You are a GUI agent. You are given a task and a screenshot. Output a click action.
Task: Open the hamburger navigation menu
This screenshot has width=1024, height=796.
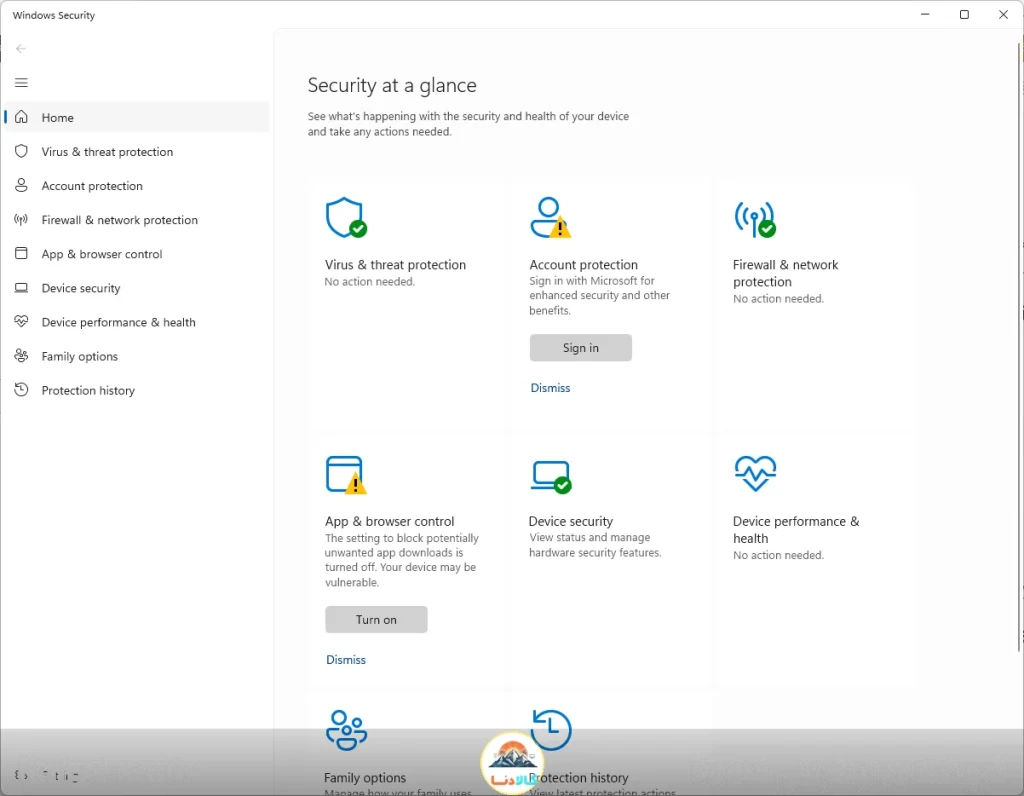[x=21, y=82]
